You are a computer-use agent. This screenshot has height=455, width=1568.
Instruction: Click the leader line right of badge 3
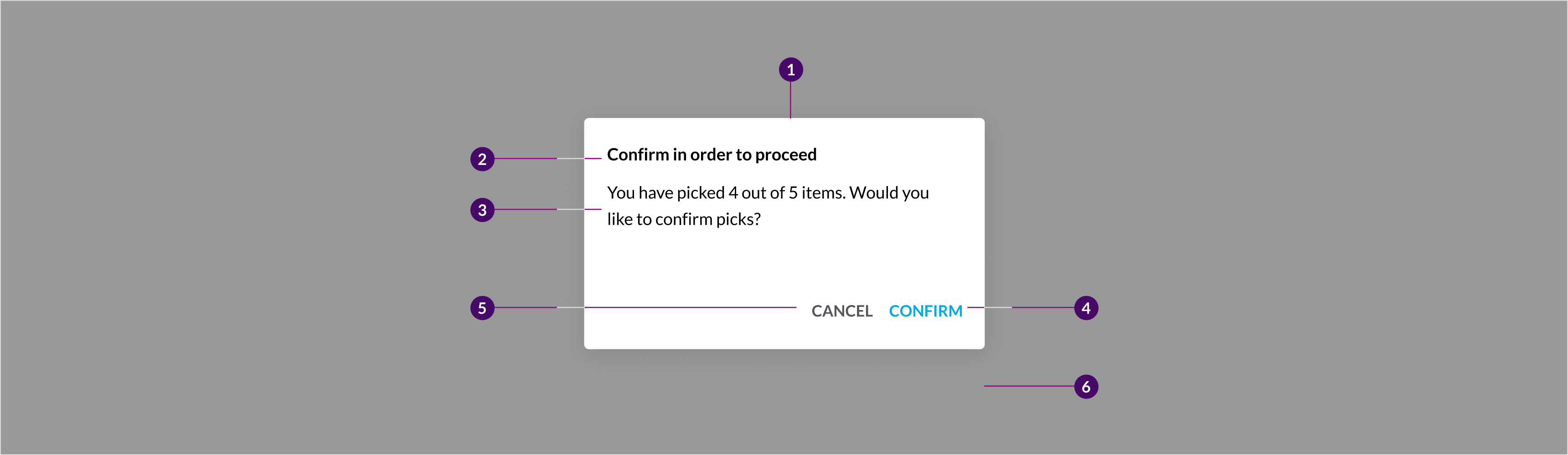(525, 210)
